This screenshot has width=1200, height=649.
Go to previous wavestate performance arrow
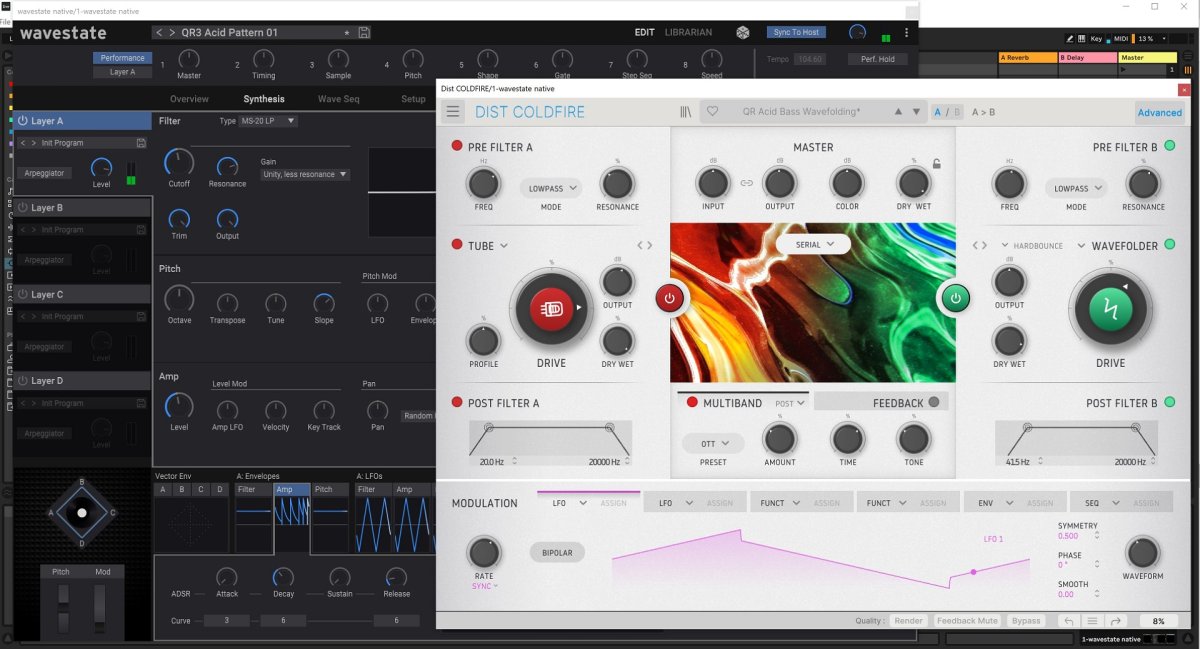click(159, 32)
